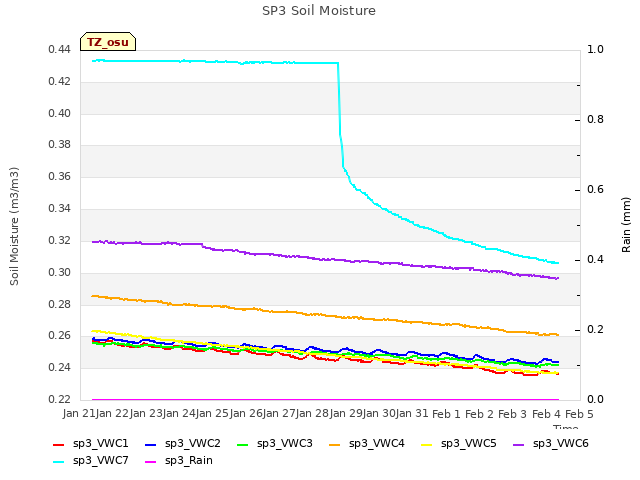Image resolution: width=640 pixels, height=480 pixels.
Task: Click the 0.6 rain axis tick label
Action: [595, 190]
